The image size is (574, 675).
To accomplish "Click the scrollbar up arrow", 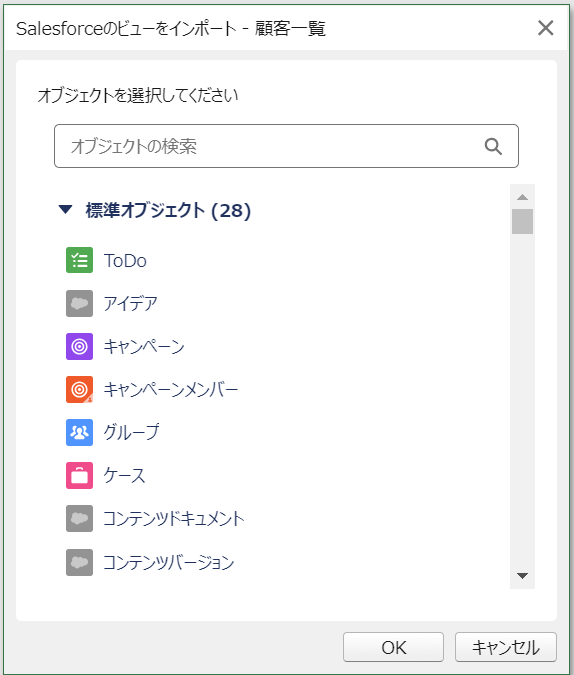I will 522,197.
